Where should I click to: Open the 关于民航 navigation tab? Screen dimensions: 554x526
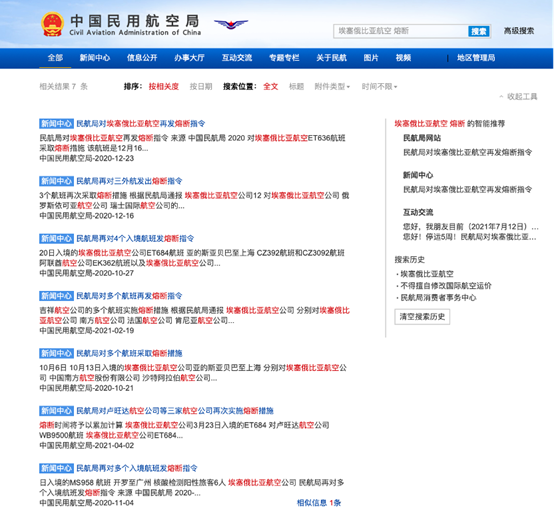(331, 58)
